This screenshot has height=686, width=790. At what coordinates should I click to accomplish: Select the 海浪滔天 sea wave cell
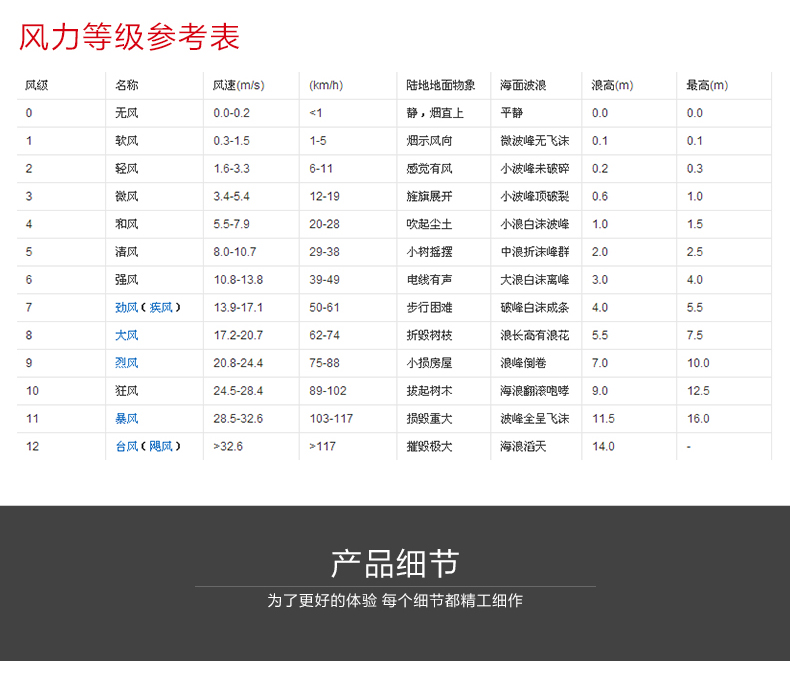(523, 446)
